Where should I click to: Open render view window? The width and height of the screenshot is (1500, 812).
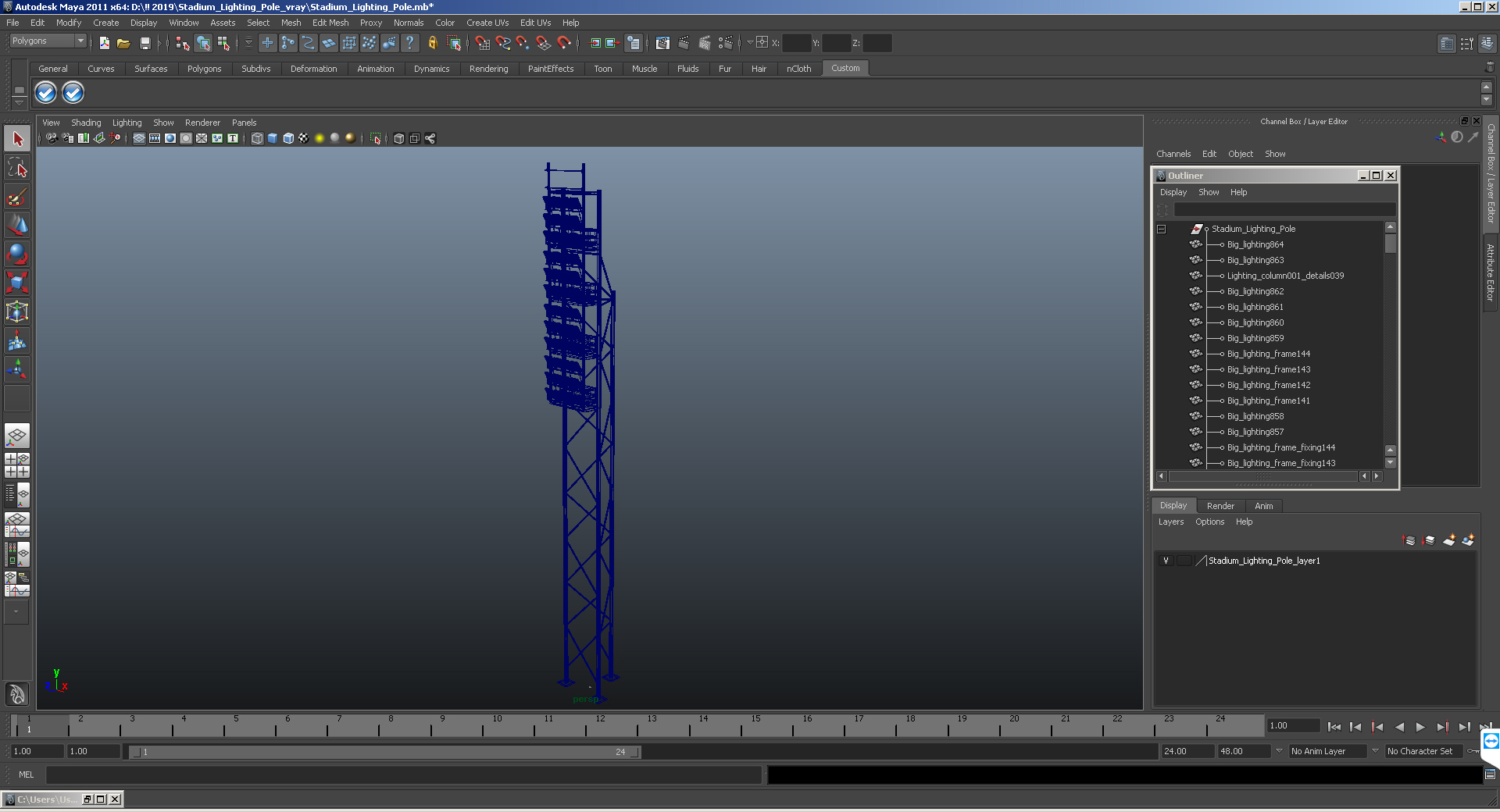click(x=662, y=43)
